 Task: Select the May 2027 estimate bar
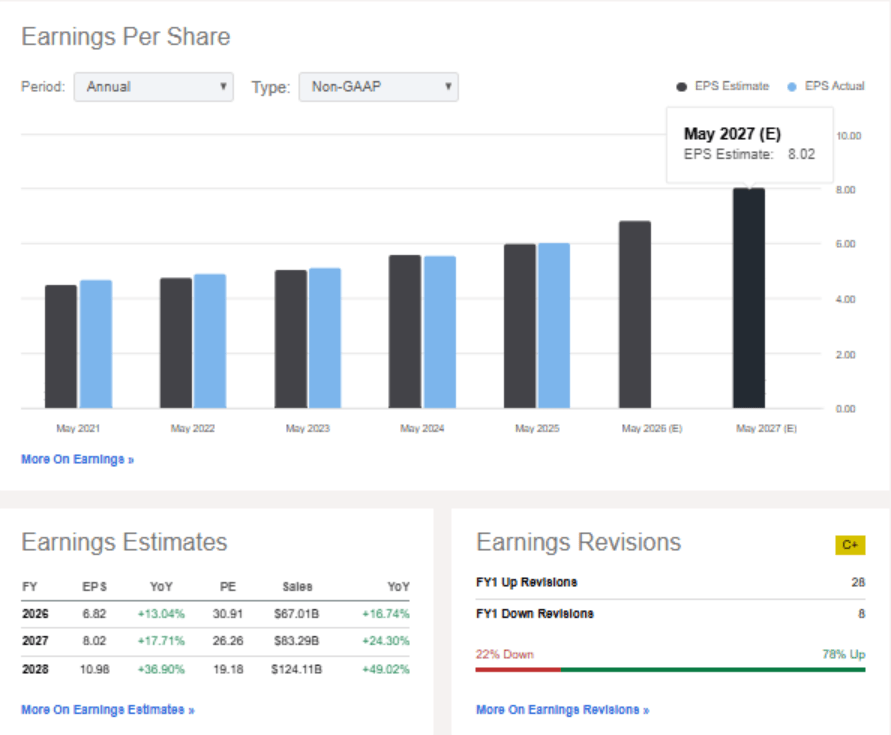748,298
